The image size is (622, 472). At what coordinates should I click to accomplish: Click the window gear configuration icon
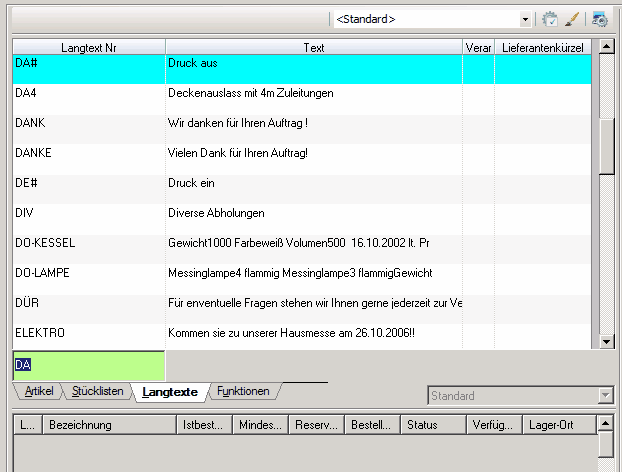[x=600, y=19]
